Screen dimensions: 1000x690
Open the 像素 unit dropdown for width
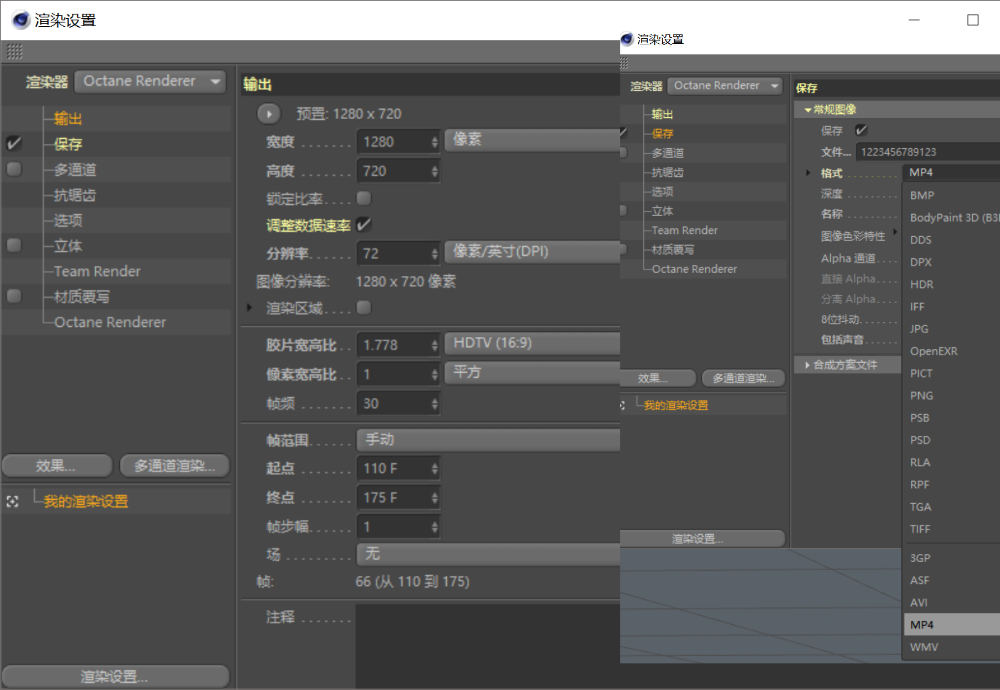pyautogui.click(x=533, y=140)
